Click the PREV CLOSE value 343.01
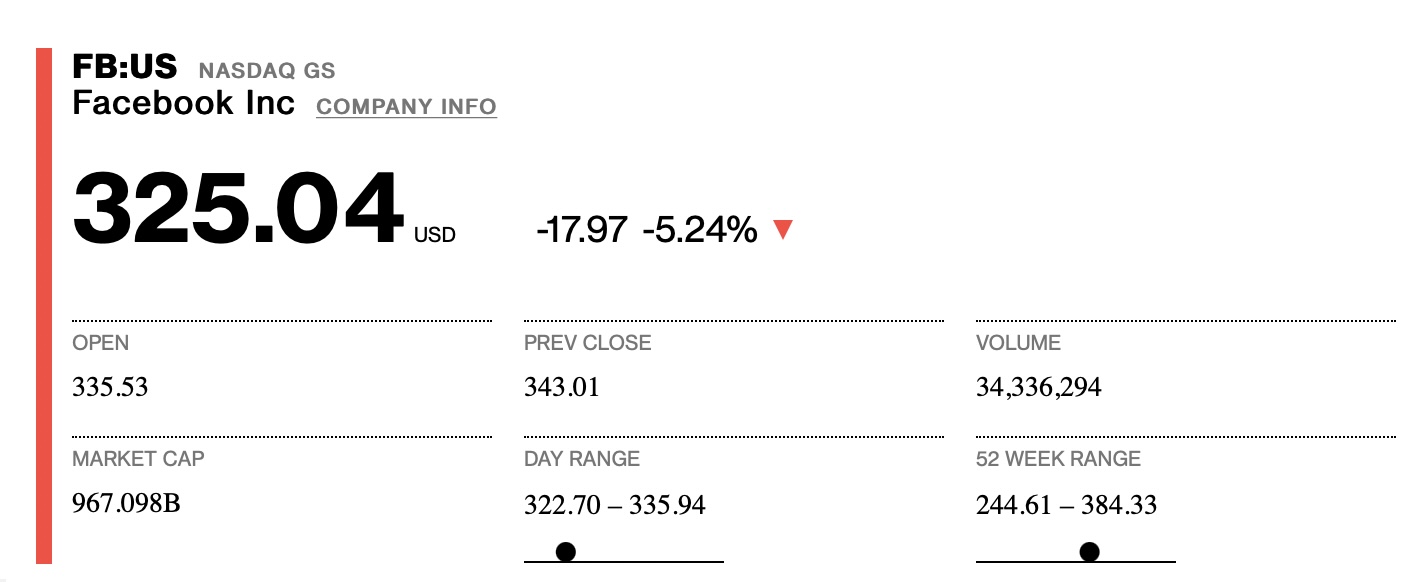 [x=562, y=387]
